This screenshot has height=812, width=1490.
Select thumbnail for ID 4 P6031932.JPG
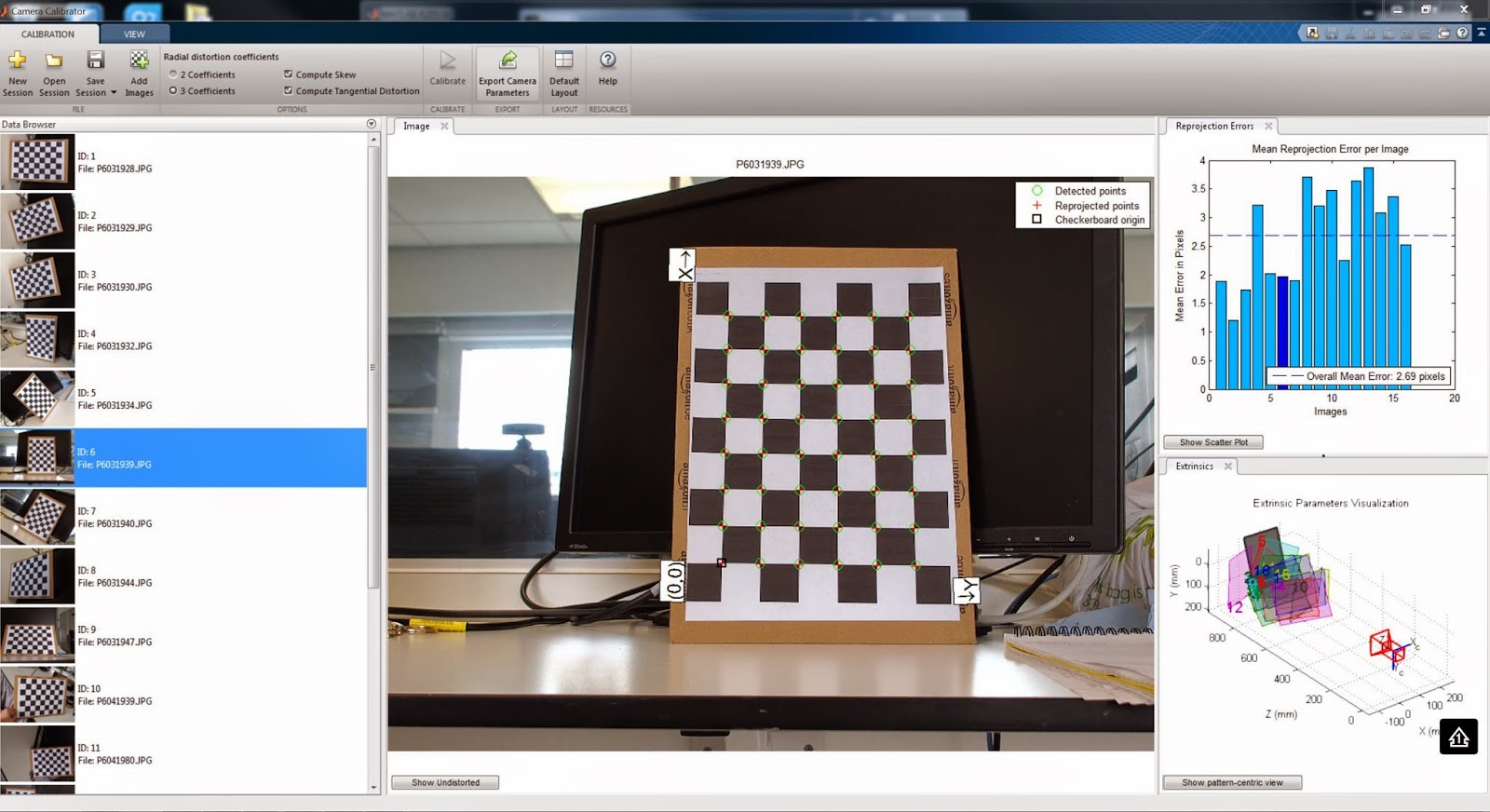(x=37, y=340)
